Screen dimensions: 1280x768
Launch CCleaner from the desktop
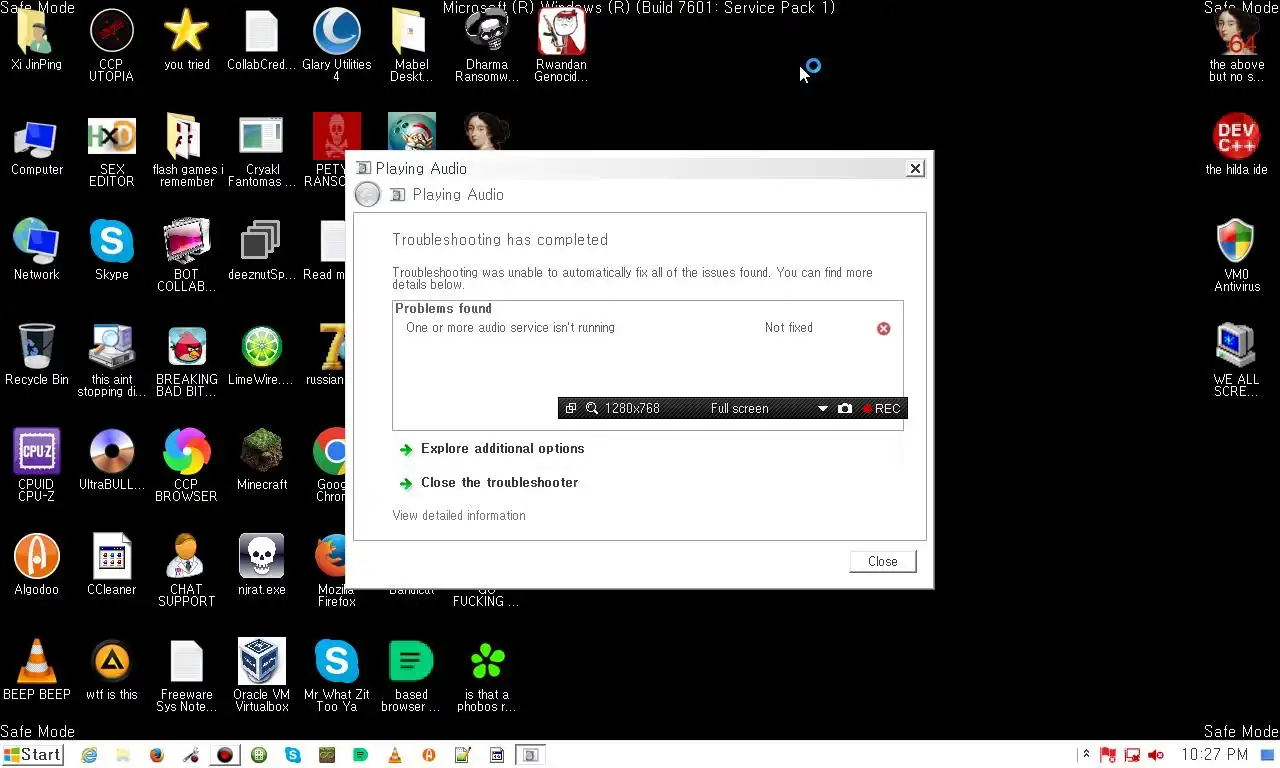(111, 565)
